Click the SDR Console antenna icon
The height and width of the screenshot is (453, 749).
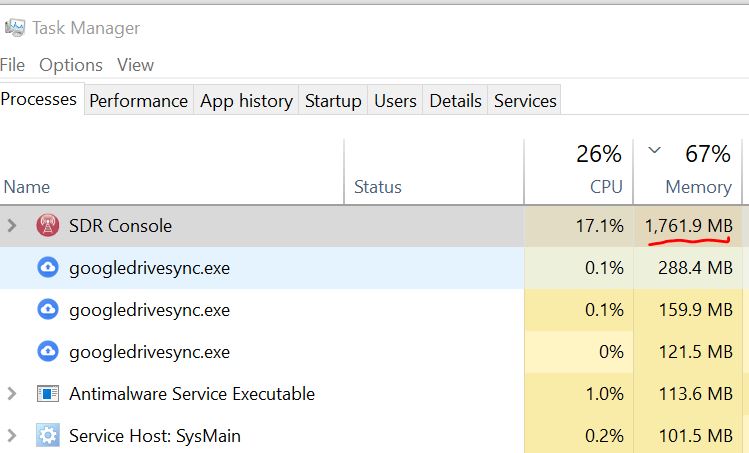click(47, 226)
